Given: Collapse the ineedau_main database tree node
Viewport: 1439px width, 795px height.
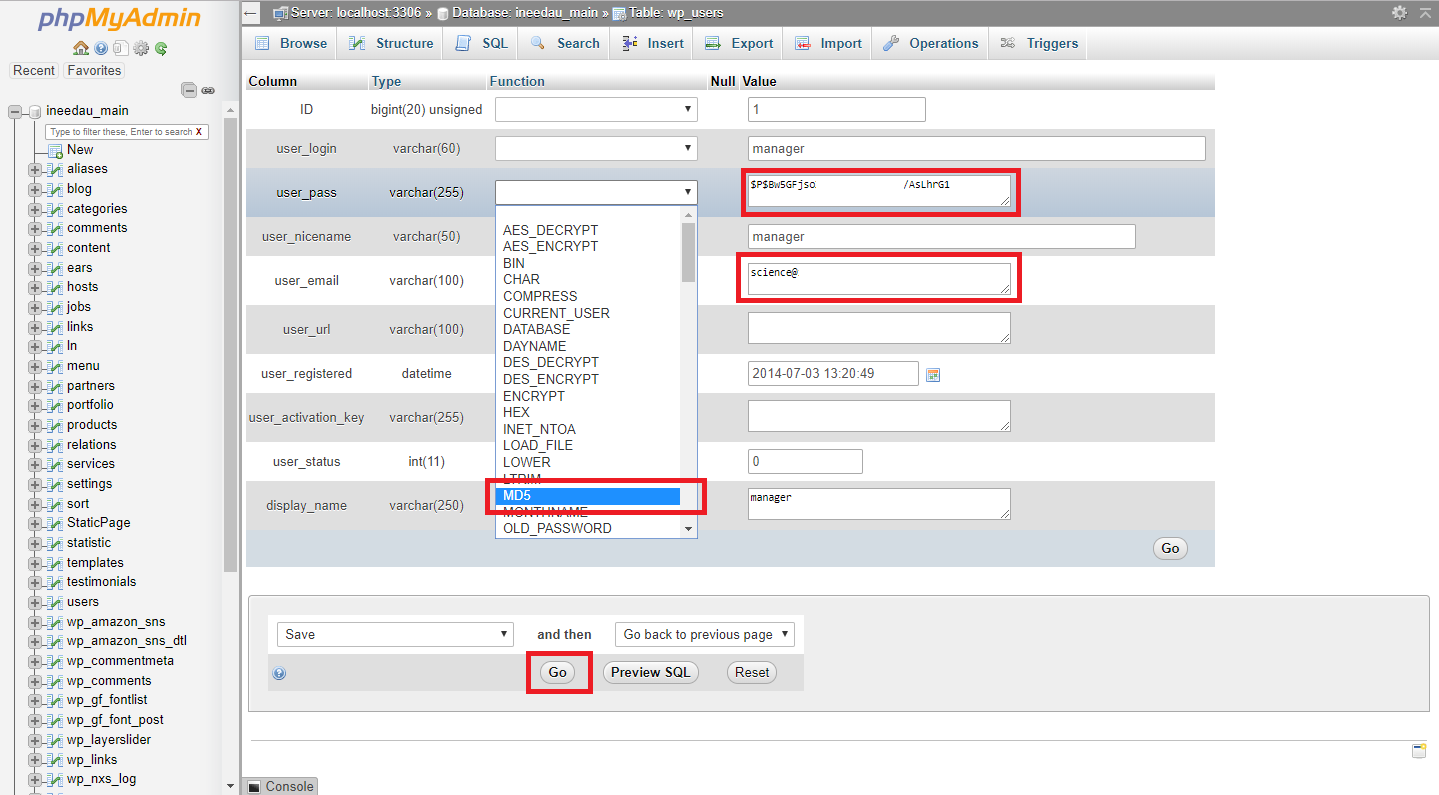Looking at the screenshot, I should pos(15,111).
